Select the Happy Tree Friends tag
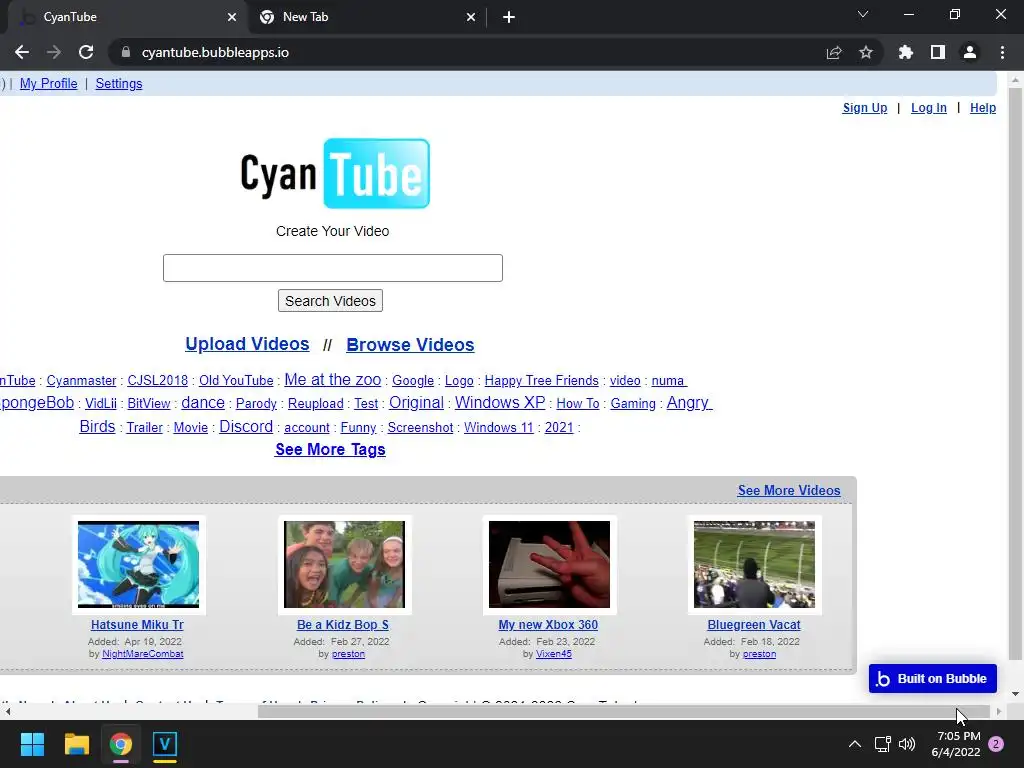 pos(541,381)
